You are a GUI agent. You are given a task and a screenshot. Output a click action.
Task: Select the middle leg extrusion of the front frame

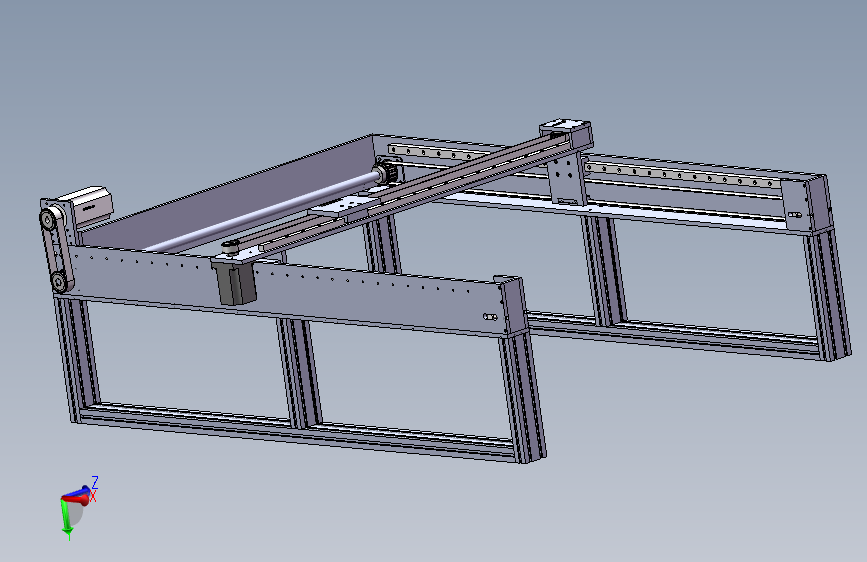pyautogui.click(x=300, y=374)
